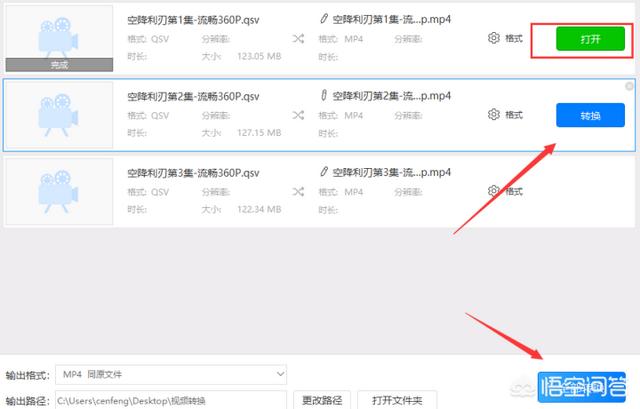
Task: Remove the 第2集 item with its close icon
Action: click(x=629, y=86)
